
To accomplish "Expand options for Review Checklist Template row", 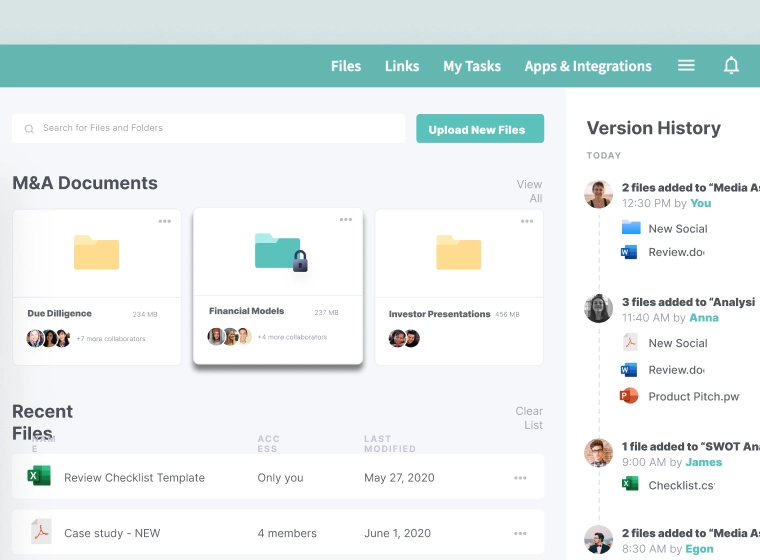I will [x=520, y=478].
